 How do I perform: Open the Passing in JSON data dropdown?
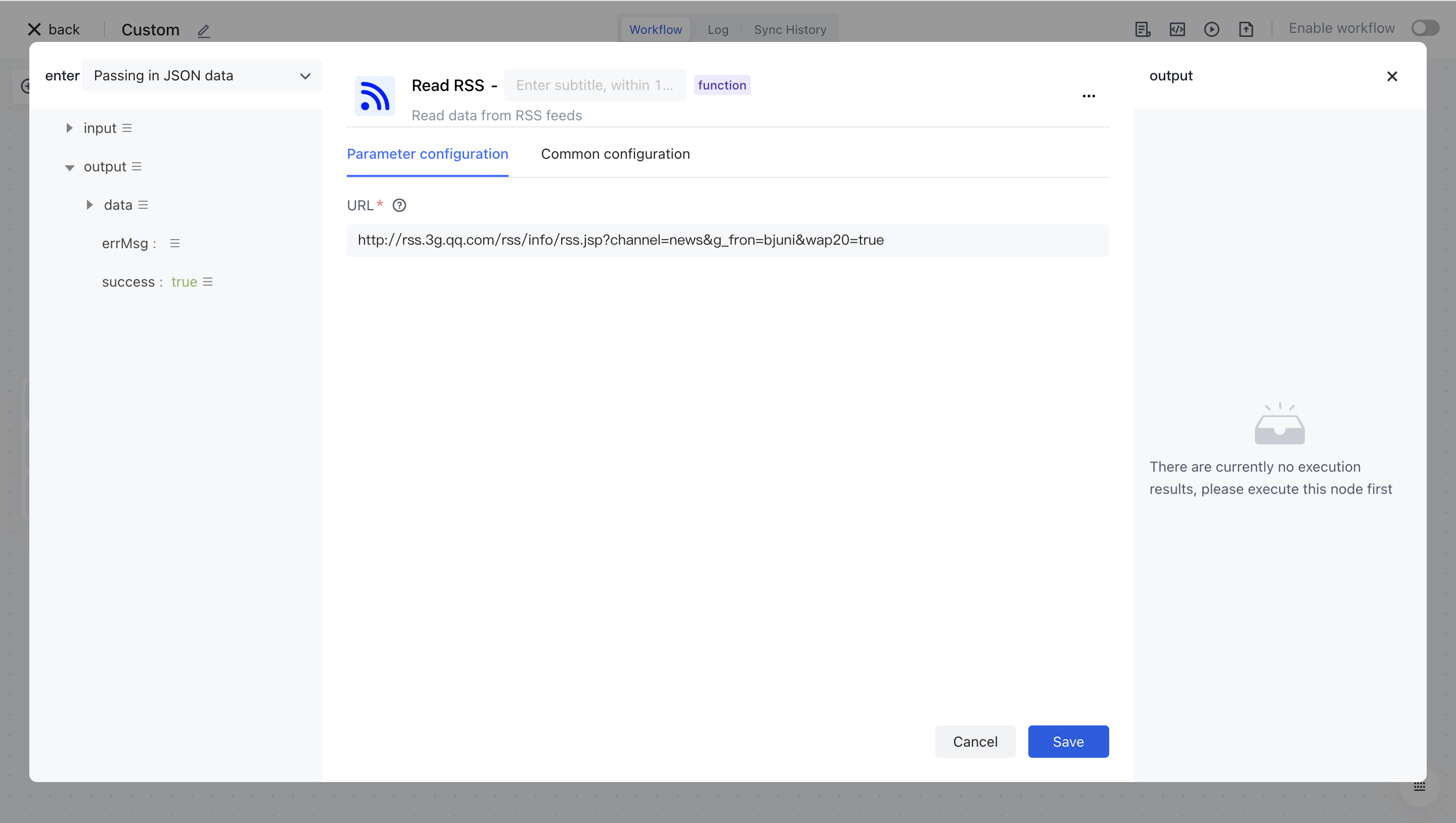click(x=202, y=76)
